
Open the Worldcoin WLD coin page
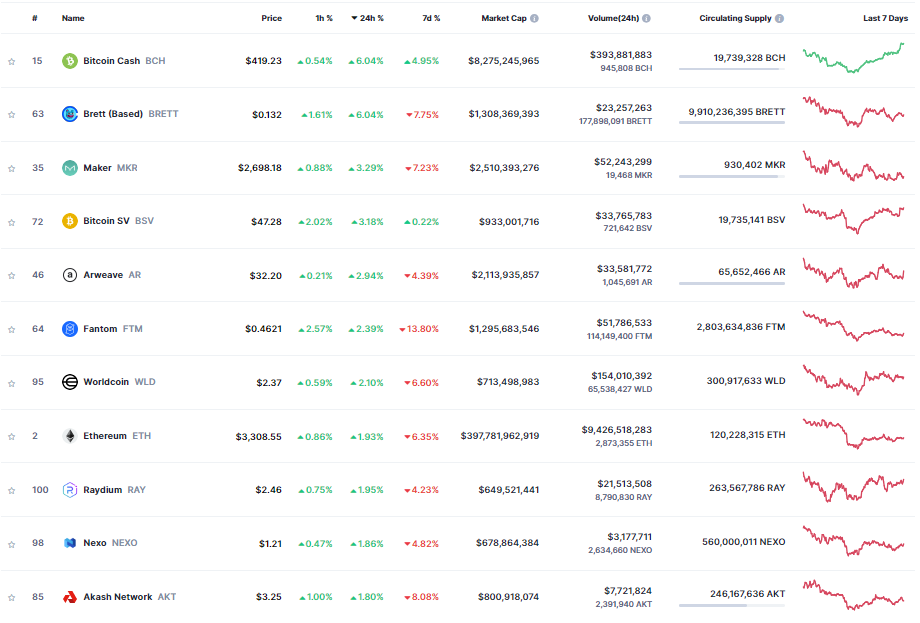(120, 382)
